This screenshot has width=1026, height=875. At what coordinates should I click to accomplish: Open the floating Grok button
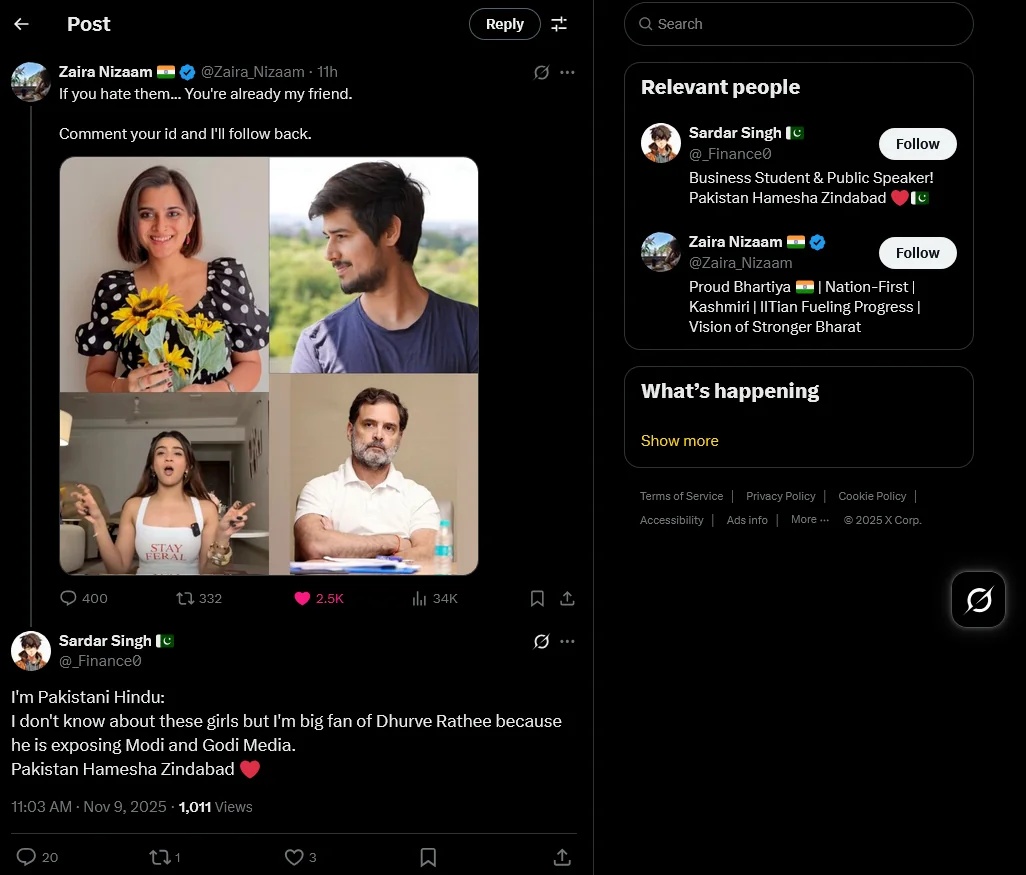click(x=978, y=599)
